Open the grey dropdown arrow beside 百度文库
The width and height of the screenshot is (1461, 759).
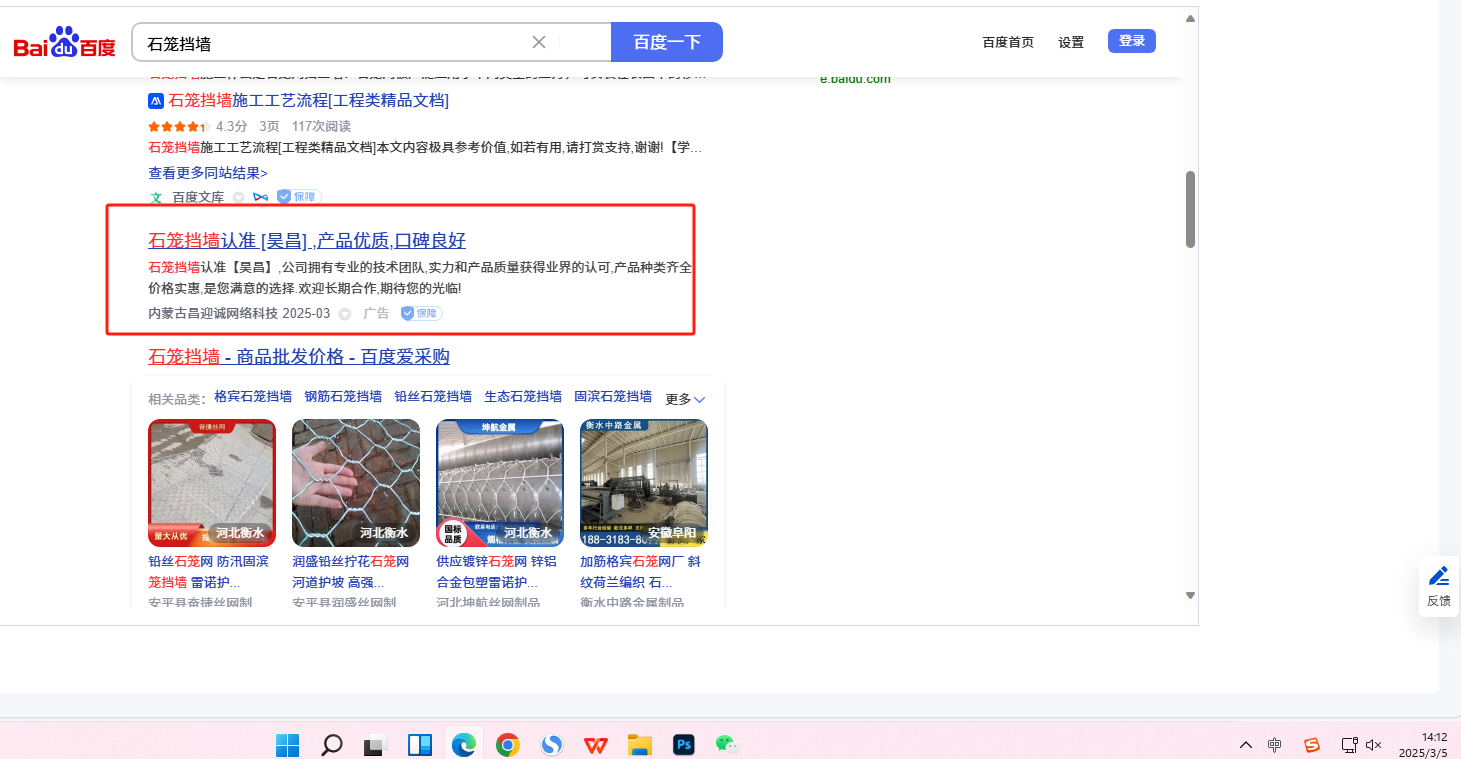[x=238, y=198]
